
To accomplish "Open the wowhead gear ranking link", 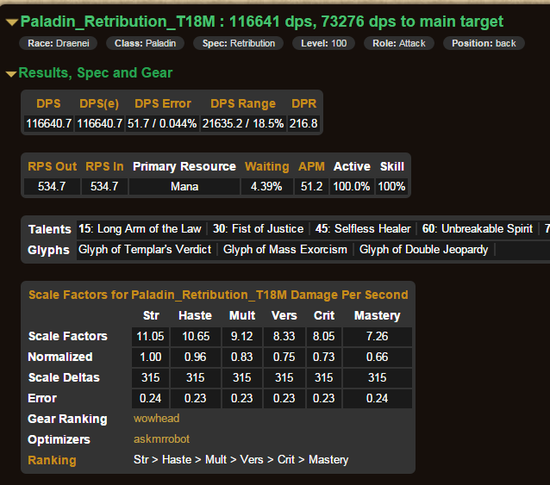I will coord(156,418).
